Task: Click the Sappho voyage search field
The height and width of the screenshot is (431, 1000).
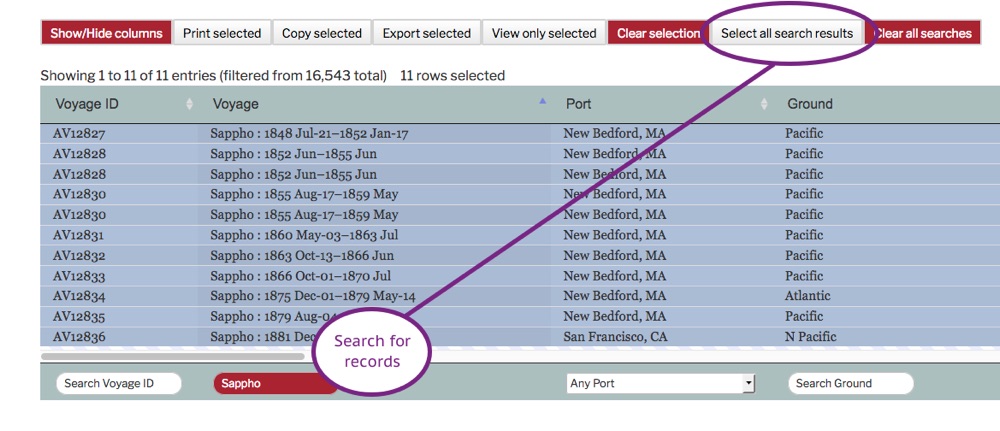Action: [x=265, y=383]
